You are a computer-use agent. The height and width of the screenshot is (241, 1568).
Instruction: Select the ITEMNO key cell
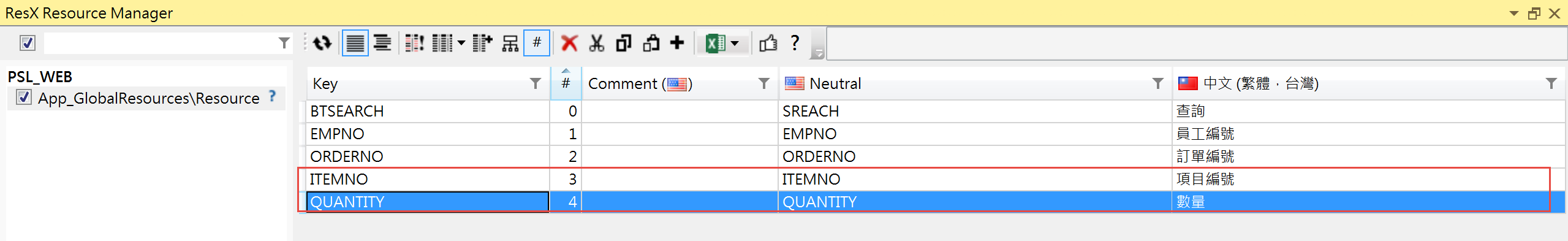coord(428,180)
